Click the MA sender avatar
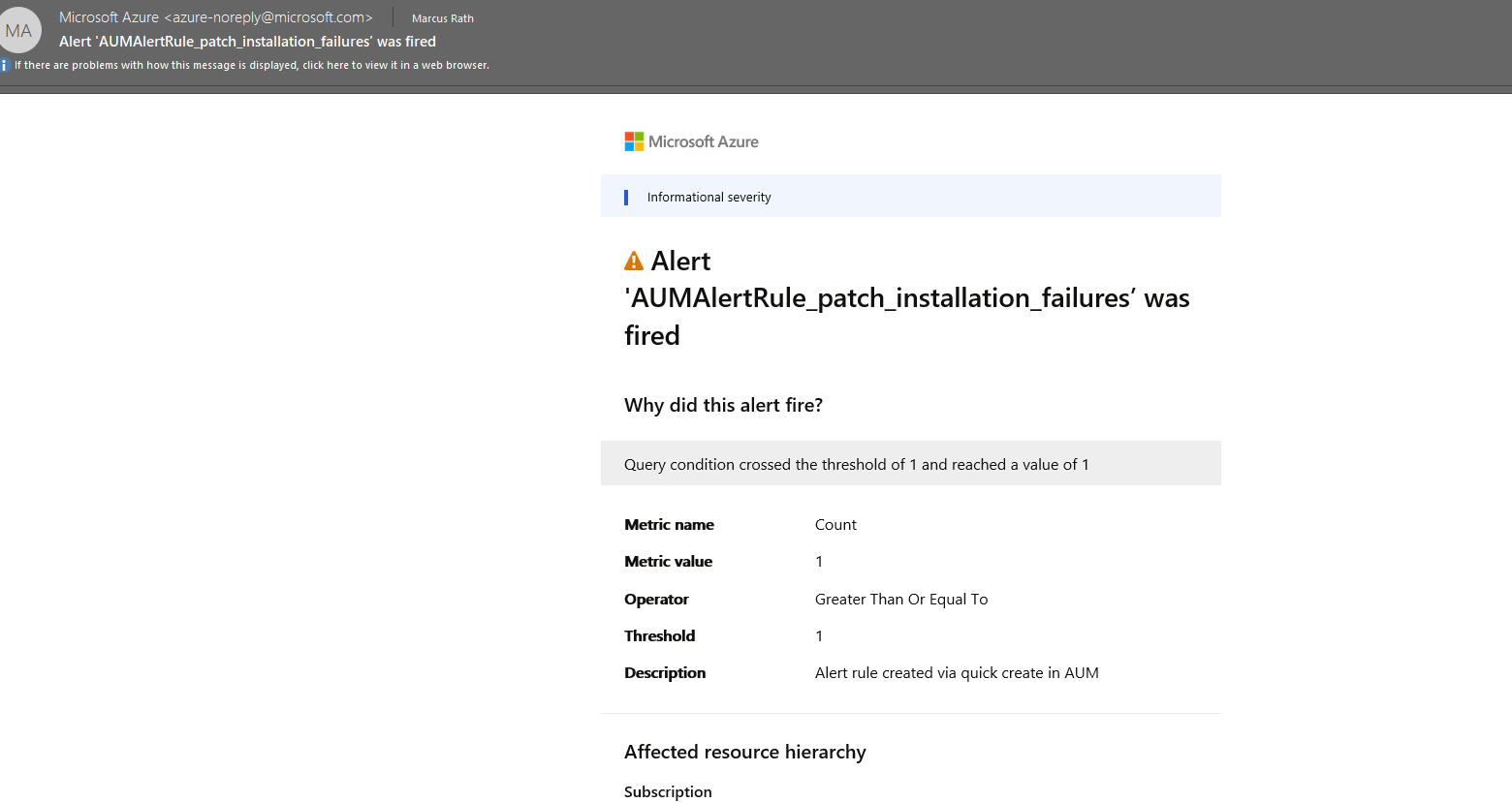Viewport: 1512px width, 803px height. [x=18, y=30]
